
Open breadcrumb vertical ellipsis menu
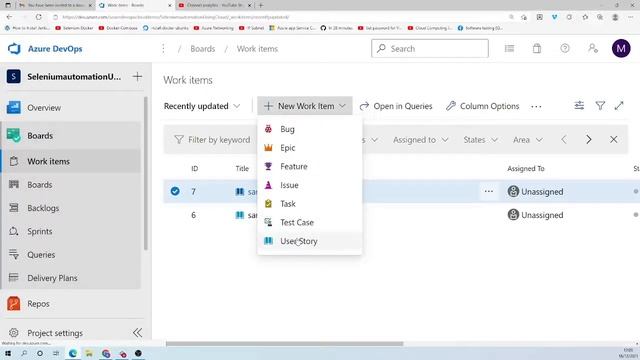coord(163,49)
